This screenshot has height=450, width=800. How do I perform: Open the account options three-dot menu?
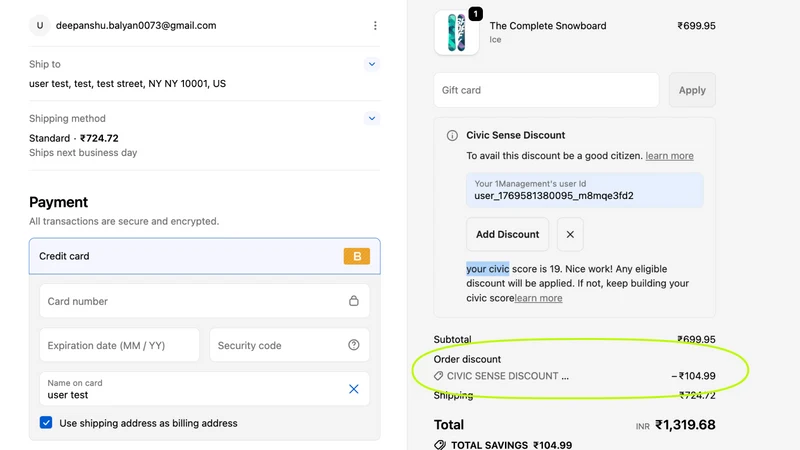click(x=375, y=26)
